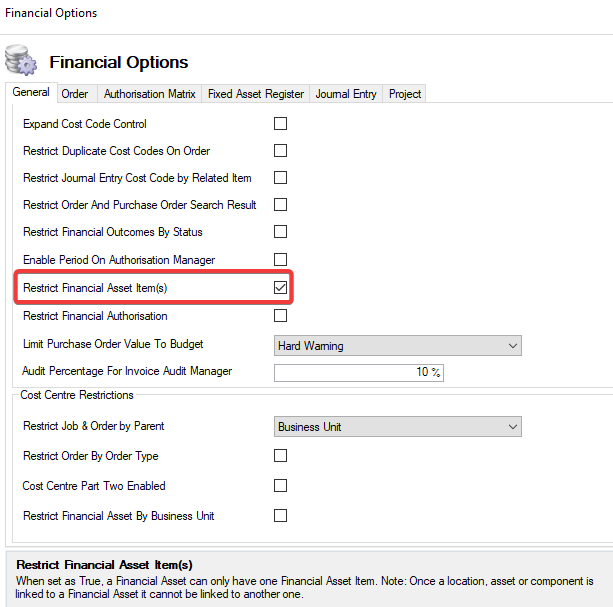This screenshot has height=607, width=613.
Task: Open the Authorisation Matrix tab
Action: (x=149, y=94)
